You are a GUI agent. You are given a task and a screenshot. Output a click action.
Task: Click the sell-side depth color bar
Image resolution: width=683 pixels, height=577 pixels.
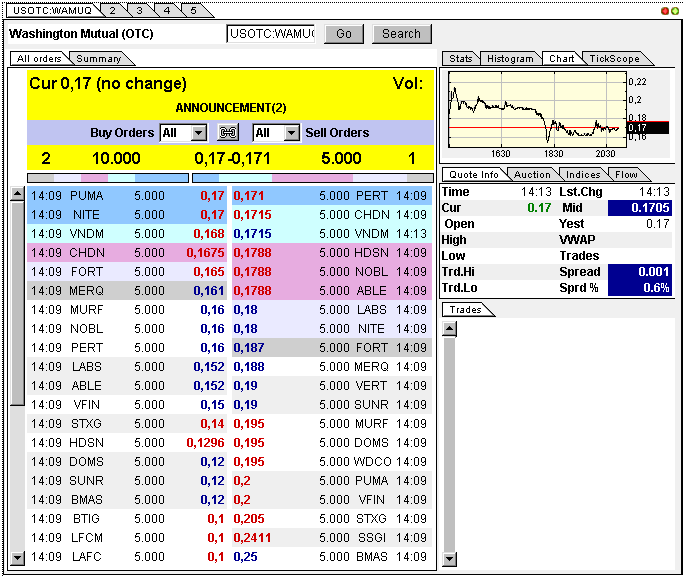(313, 178)
